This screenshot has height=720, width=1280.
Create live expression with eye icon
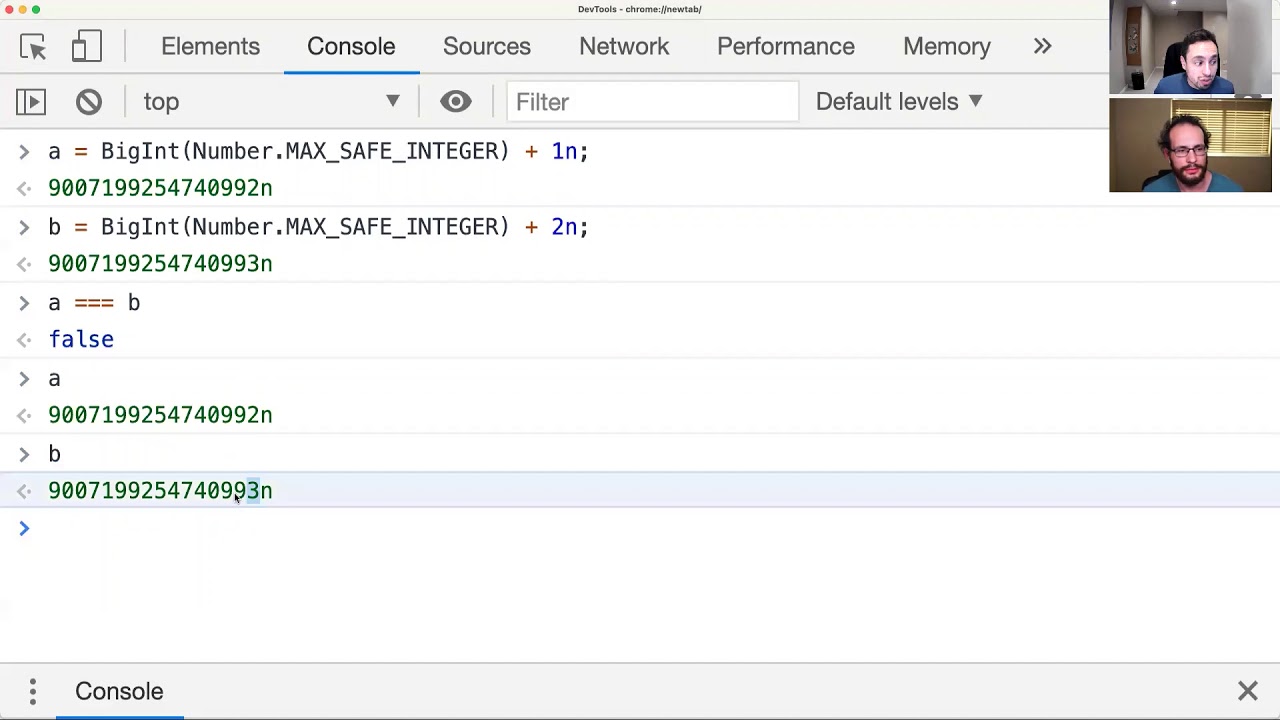coord(456,102)
